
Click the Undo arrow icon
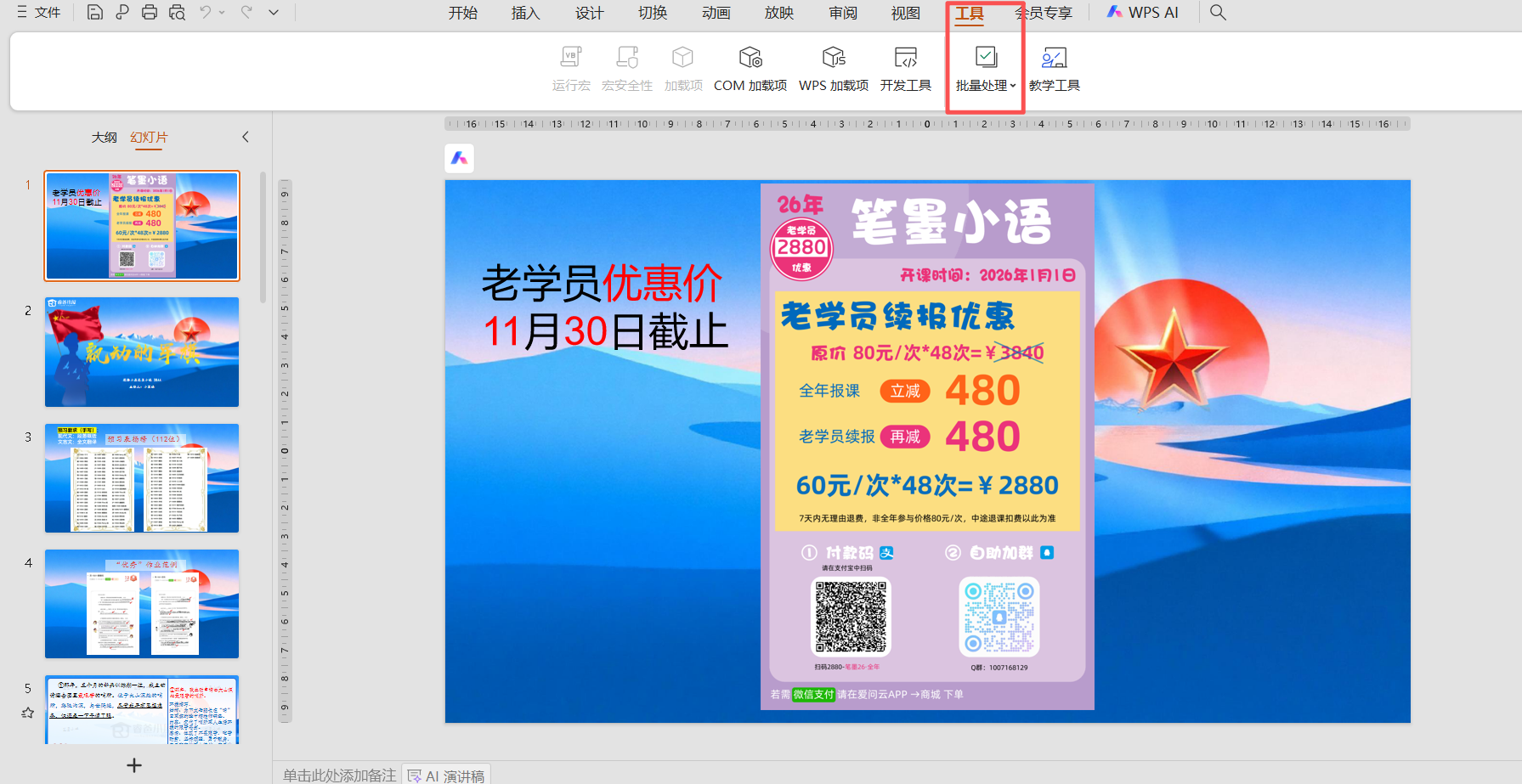pyautogui.click(x=206, y=13)
